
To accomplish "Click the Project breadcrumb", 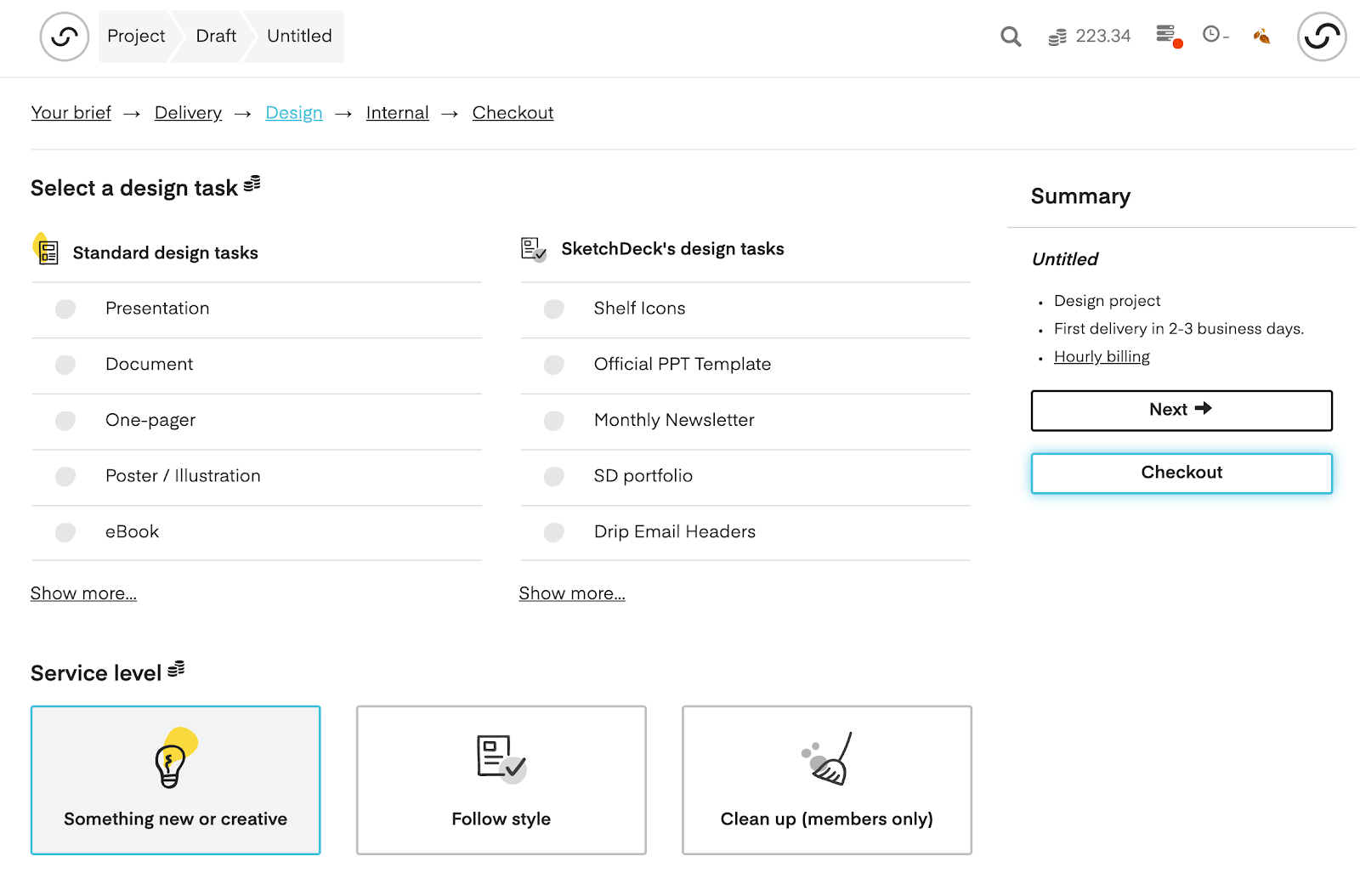I will coord(136,37).
